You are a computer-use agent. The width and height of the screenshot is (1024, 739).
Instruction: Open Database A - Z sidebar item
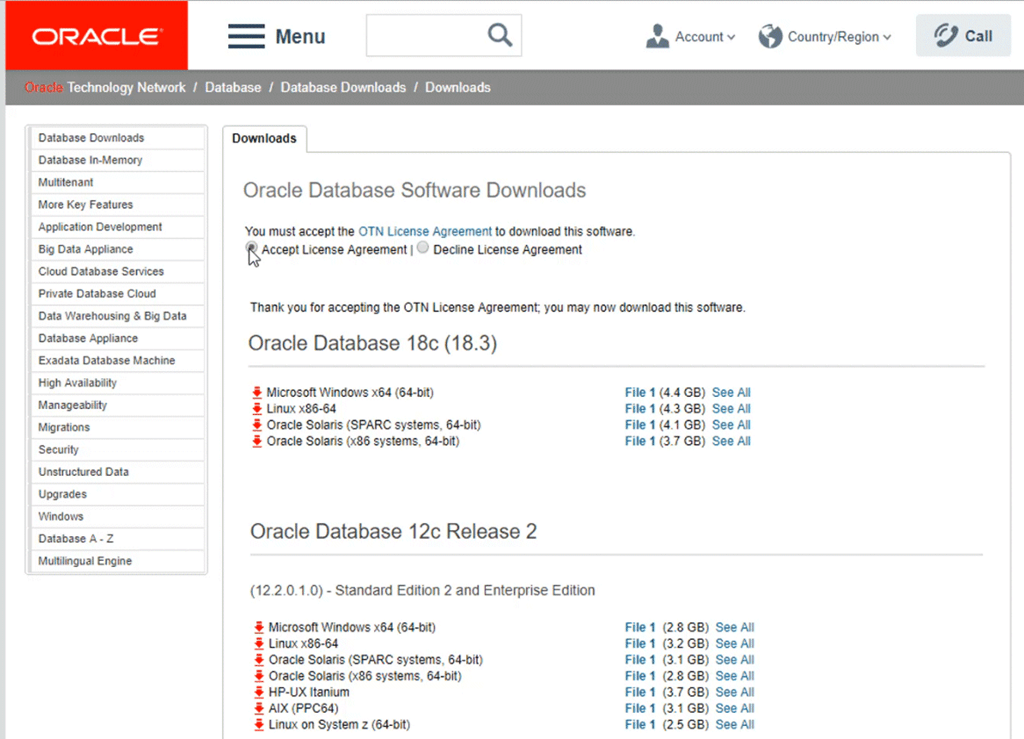click(118, 539)
